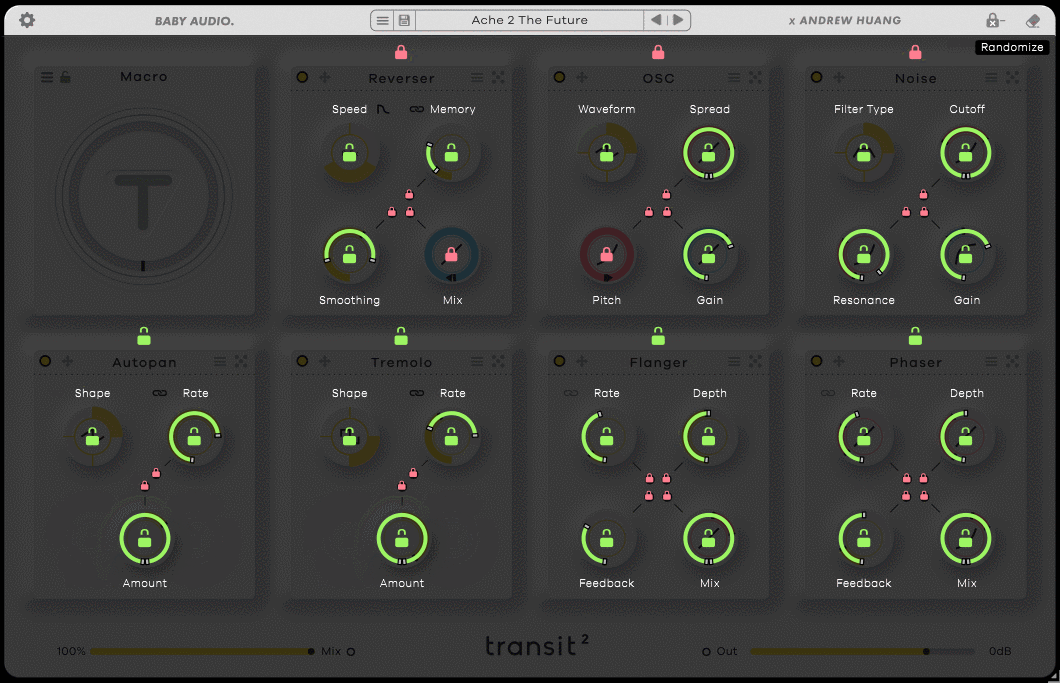Click the Phaser module title
This screenshot has height=683, width=1060.
(915, 362)
